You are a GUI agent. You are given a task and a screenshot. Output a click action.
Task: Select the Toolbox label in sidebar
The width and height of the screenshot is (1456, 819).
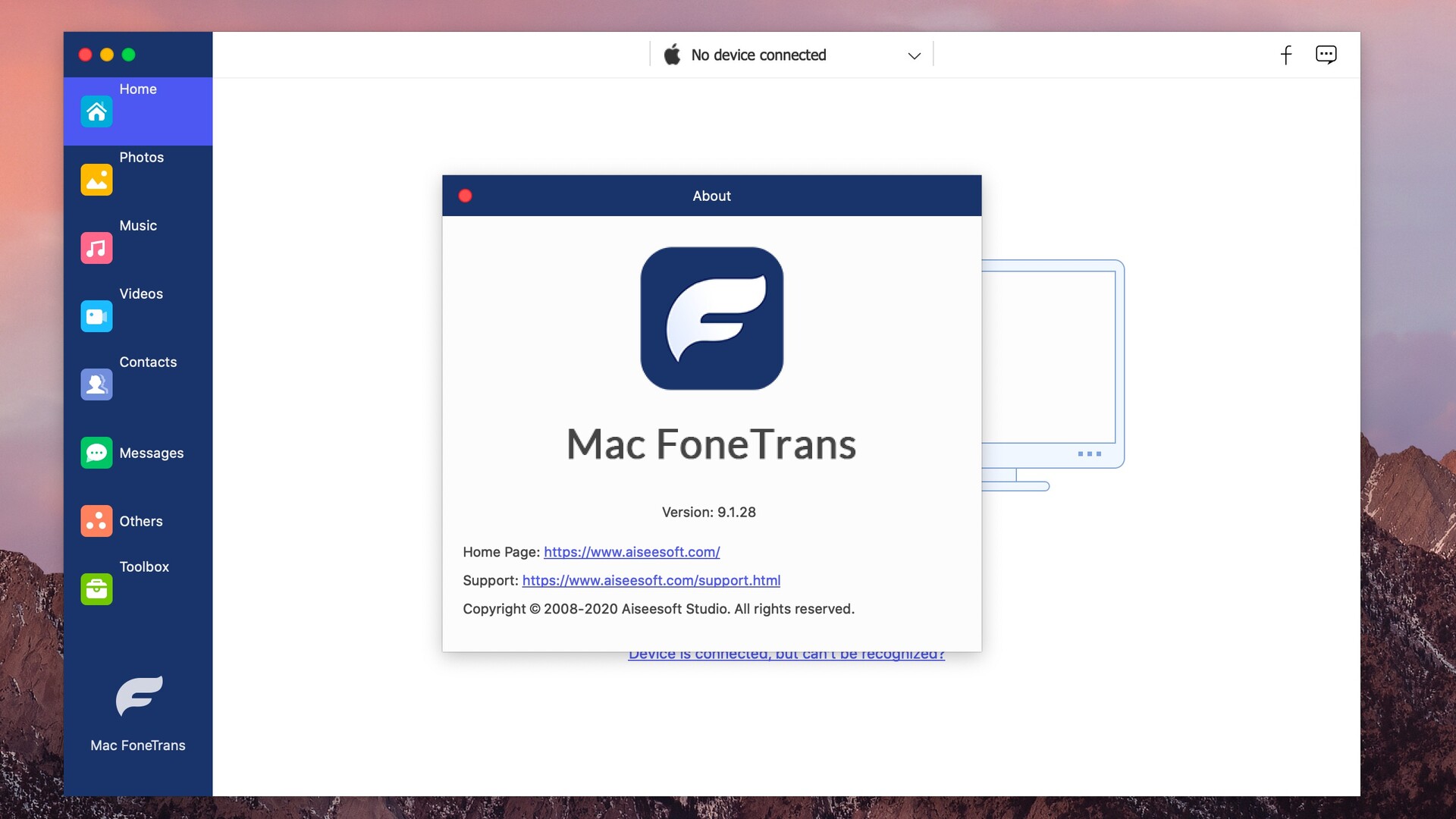(x=144, y=566)
